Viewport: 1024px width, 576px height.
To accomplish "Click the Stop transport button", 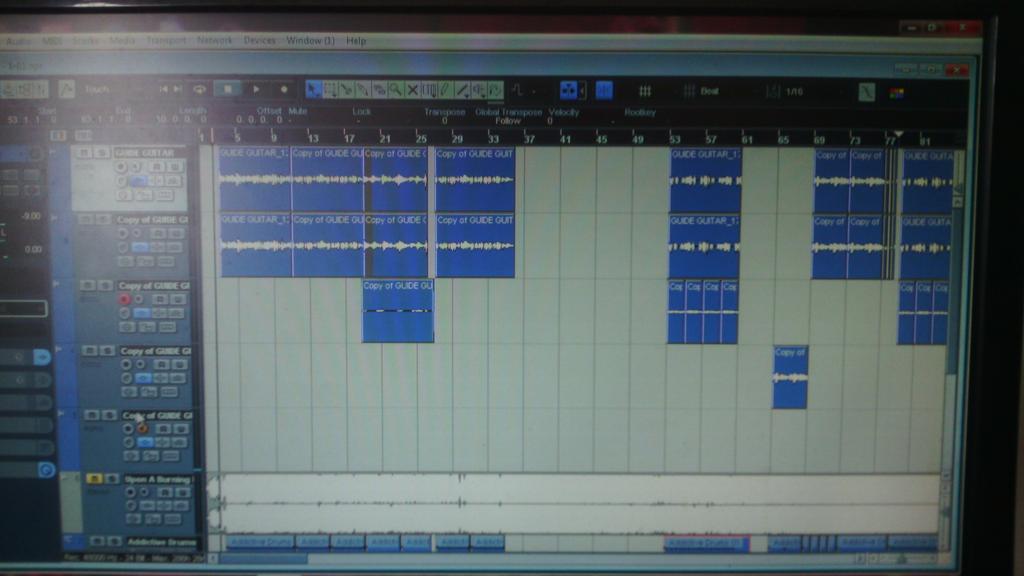I will 227,89.
